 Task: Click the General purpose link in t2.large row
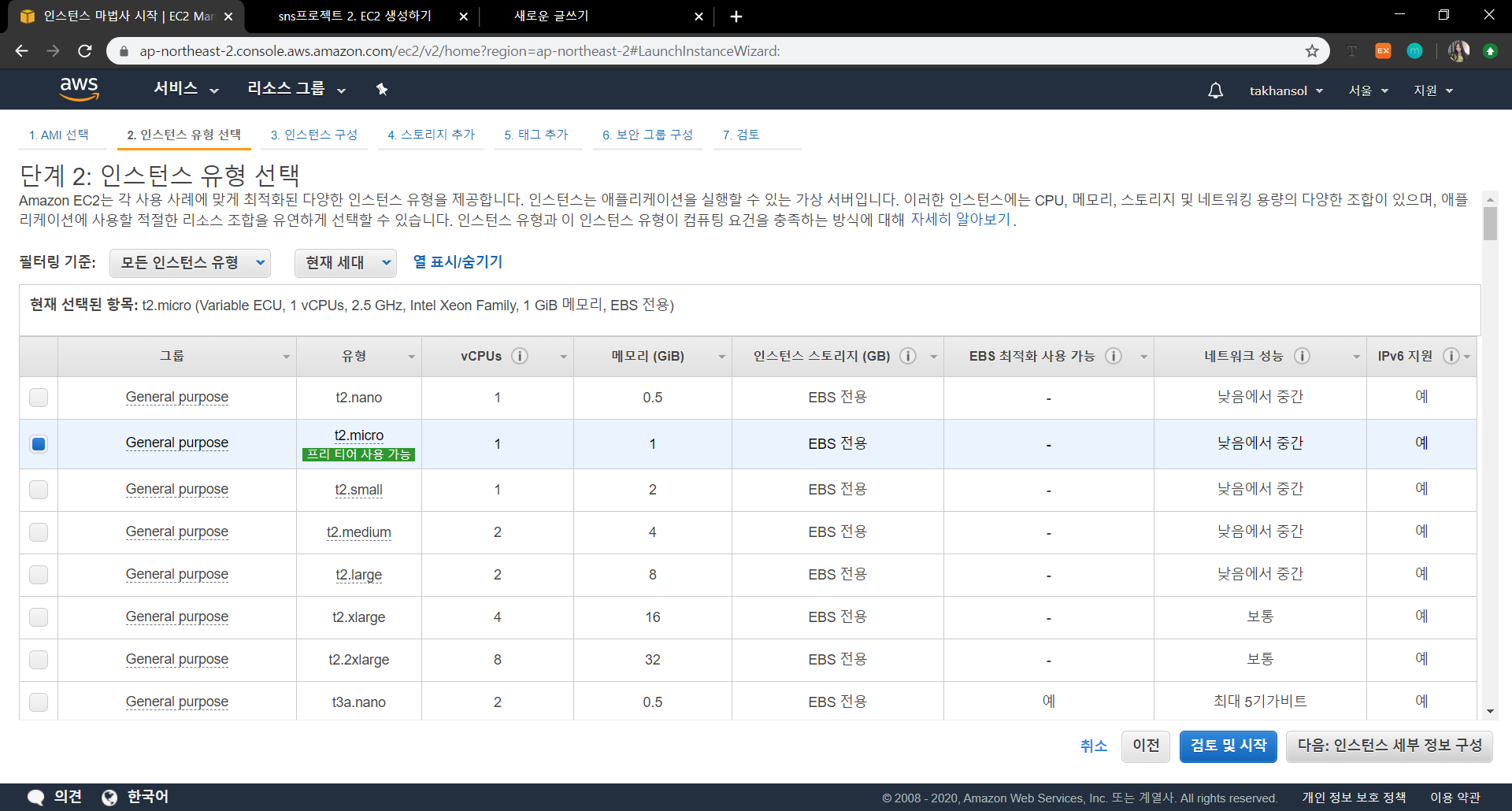177,575
